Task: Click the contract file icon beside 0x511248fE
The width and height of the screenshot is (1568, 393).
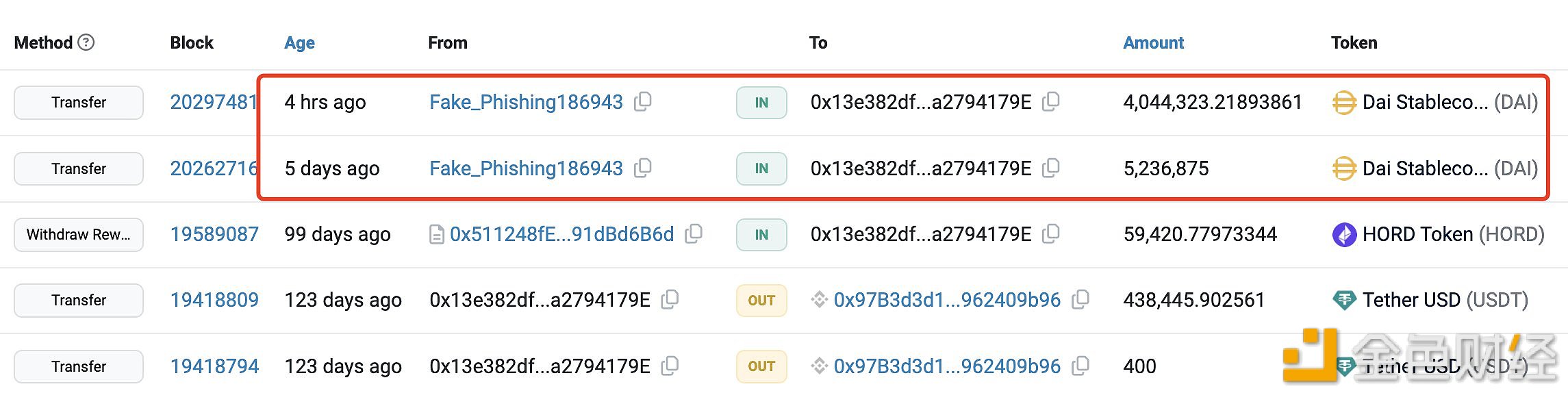Action: click(437, 235)
